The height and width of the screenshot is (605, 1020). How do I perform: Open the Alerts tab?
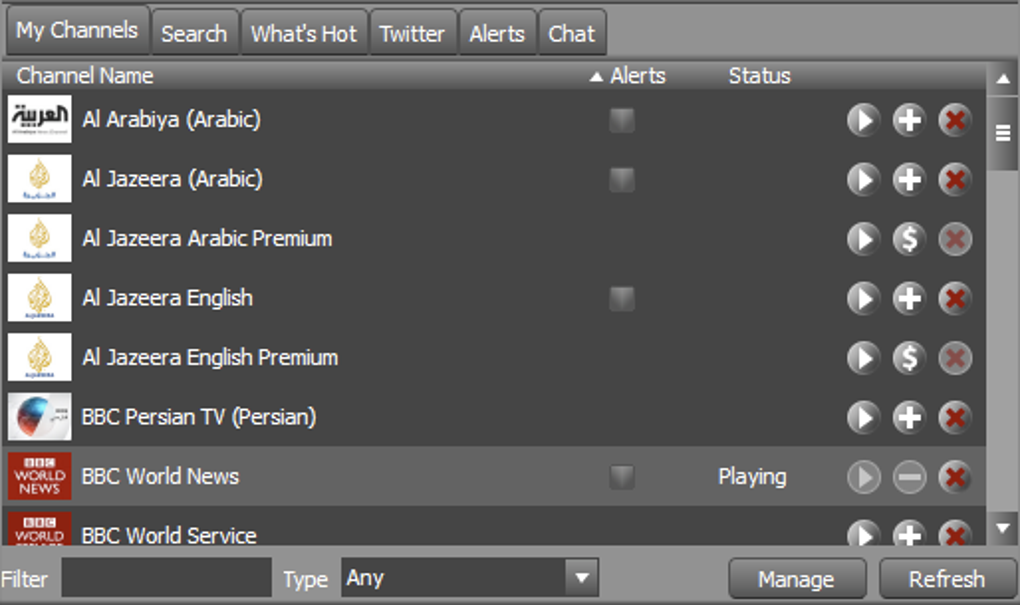tap(497, 33)
